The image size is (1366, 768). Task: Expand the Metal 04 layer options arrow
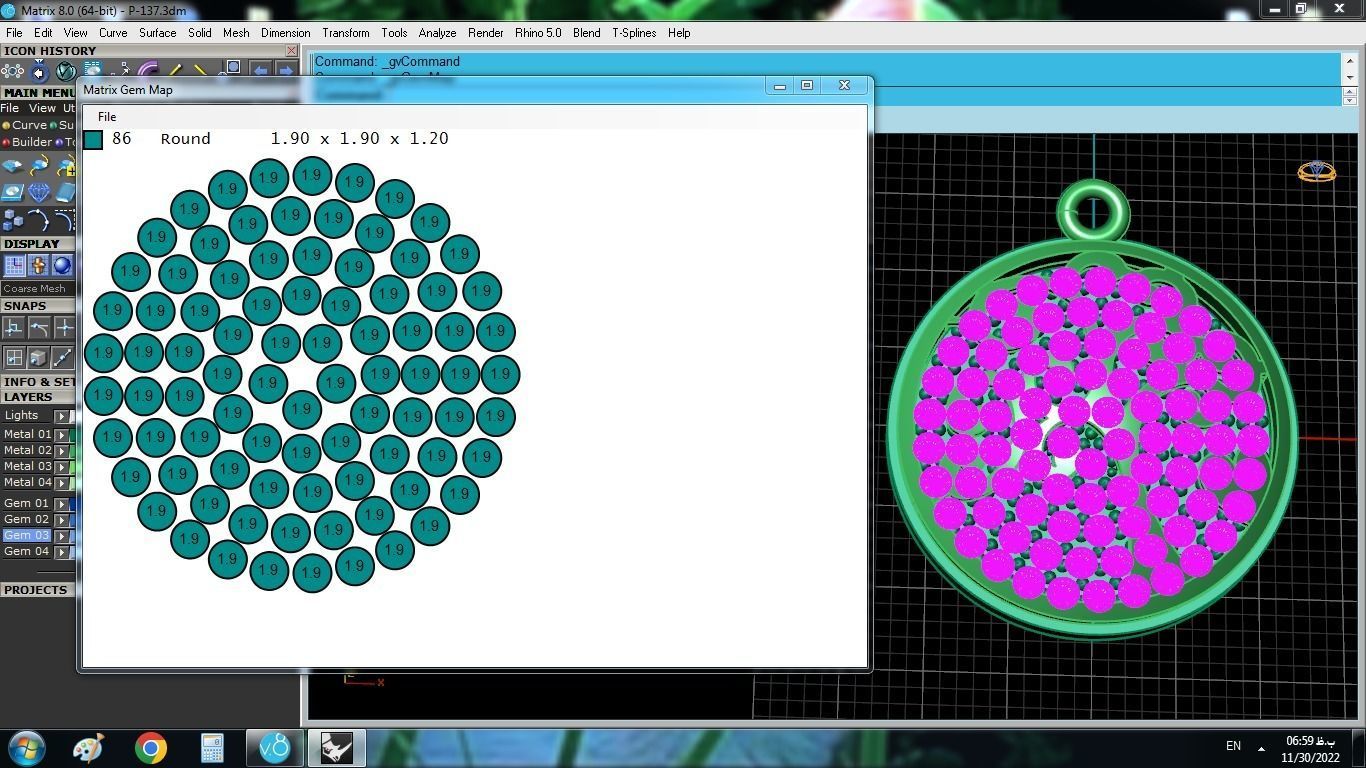[62, 483]
